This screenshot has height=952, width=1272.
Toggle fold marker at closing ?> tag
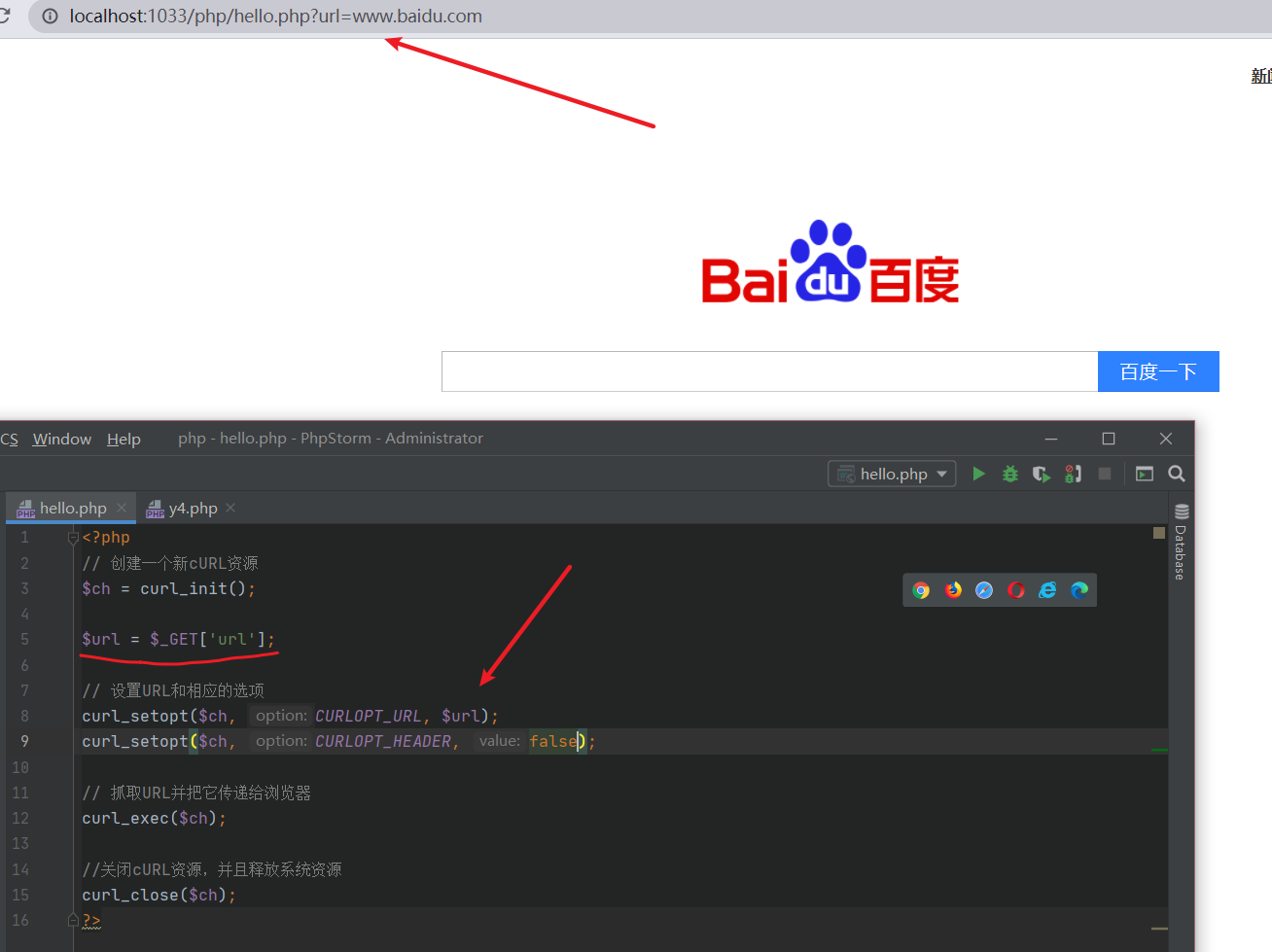pyautogui.click(x=73, y=920)
